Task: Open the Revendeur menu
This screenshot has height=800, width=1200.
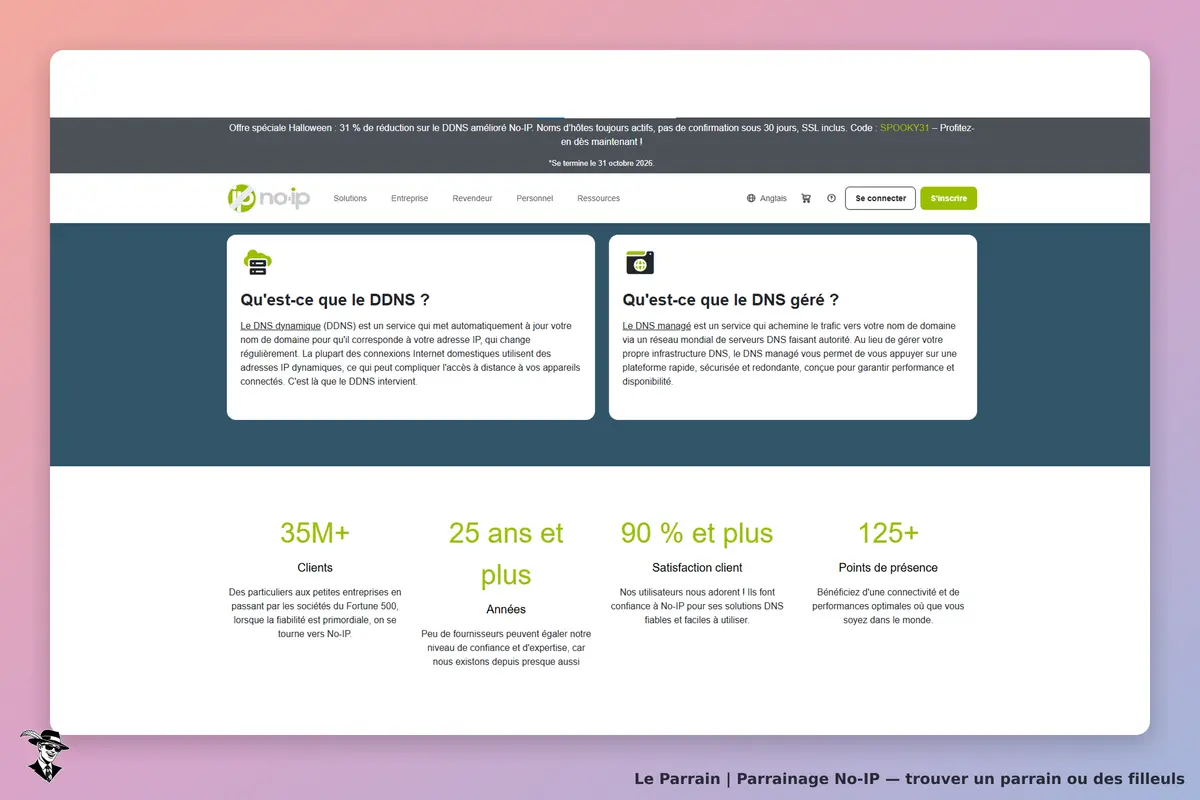Action: click(472, 198)
